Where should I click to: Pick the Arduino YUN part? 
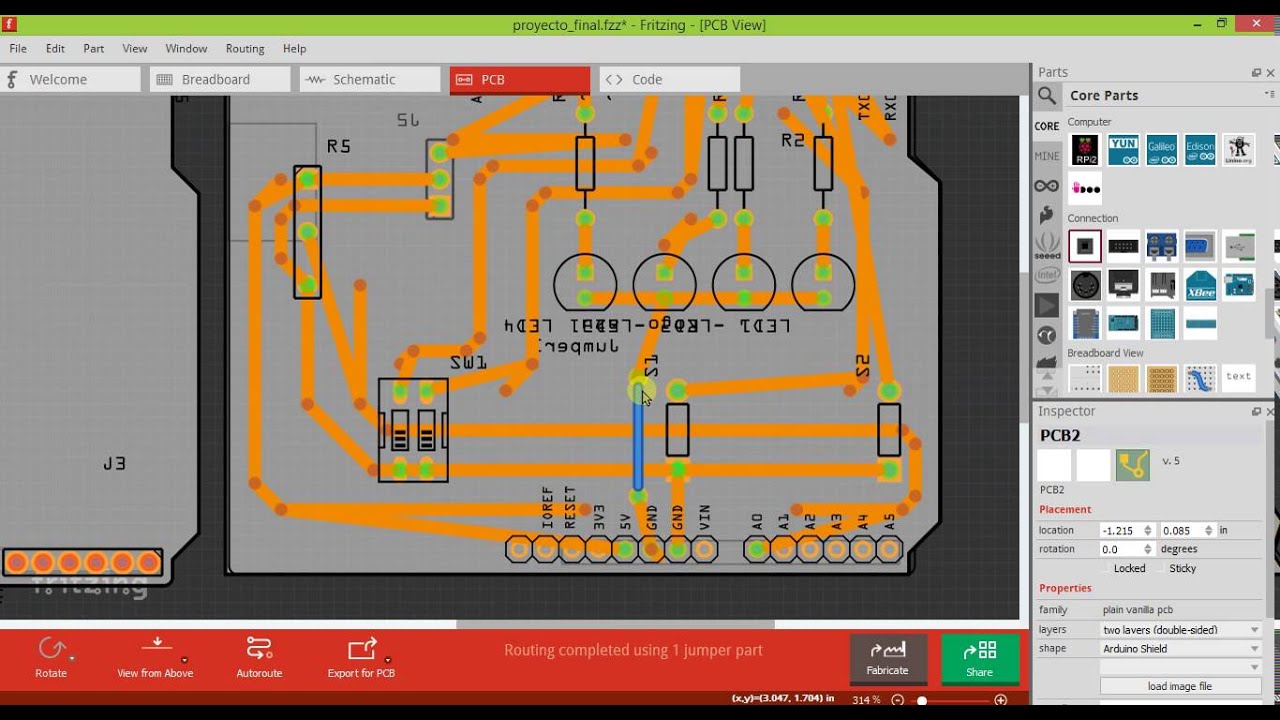pyautogui.click(x=1123, y=150)
